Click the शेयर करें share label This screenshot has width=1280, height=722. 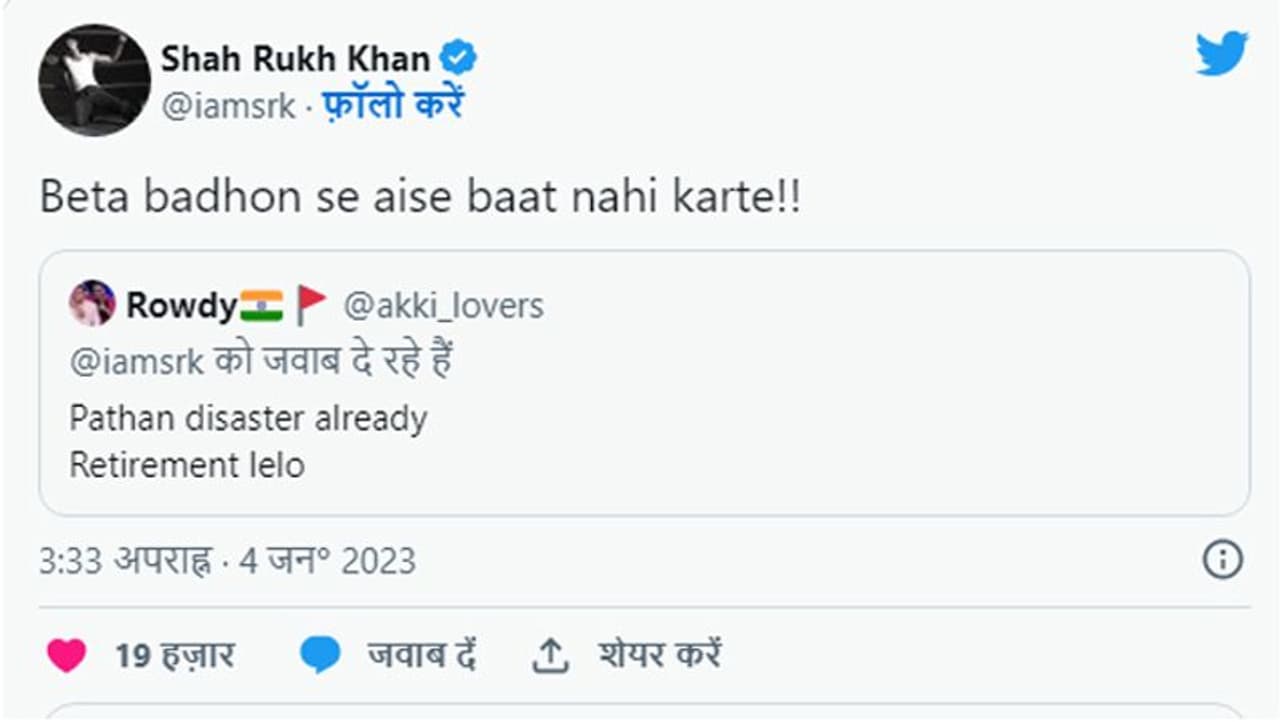pyautogui.click(x=659, y=656)
